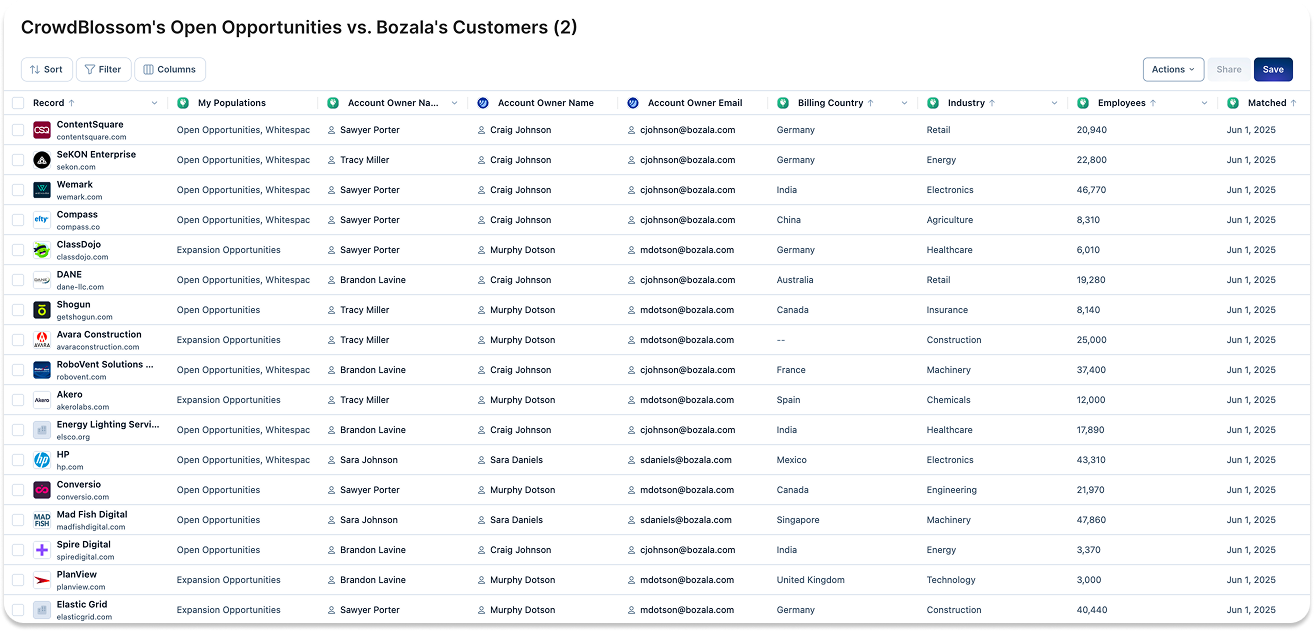Image resolution: width=1314 pixels, height=631 pixels.
Task: Click the Filter button
Action: (103, 69)
